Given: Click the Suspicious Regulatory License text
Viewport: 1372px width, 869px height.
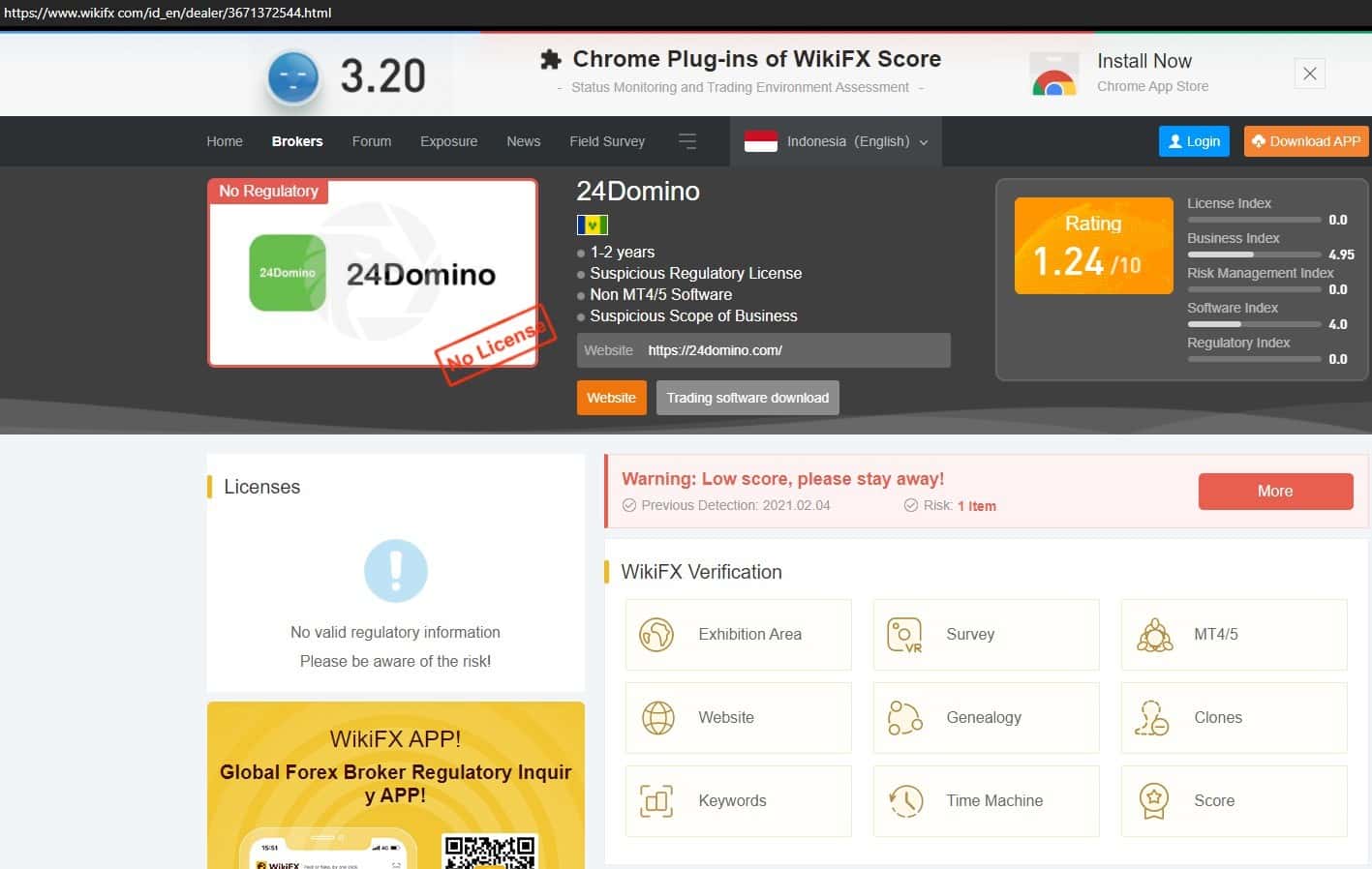Looking at the screenshot, I should [x=696, y=274].
